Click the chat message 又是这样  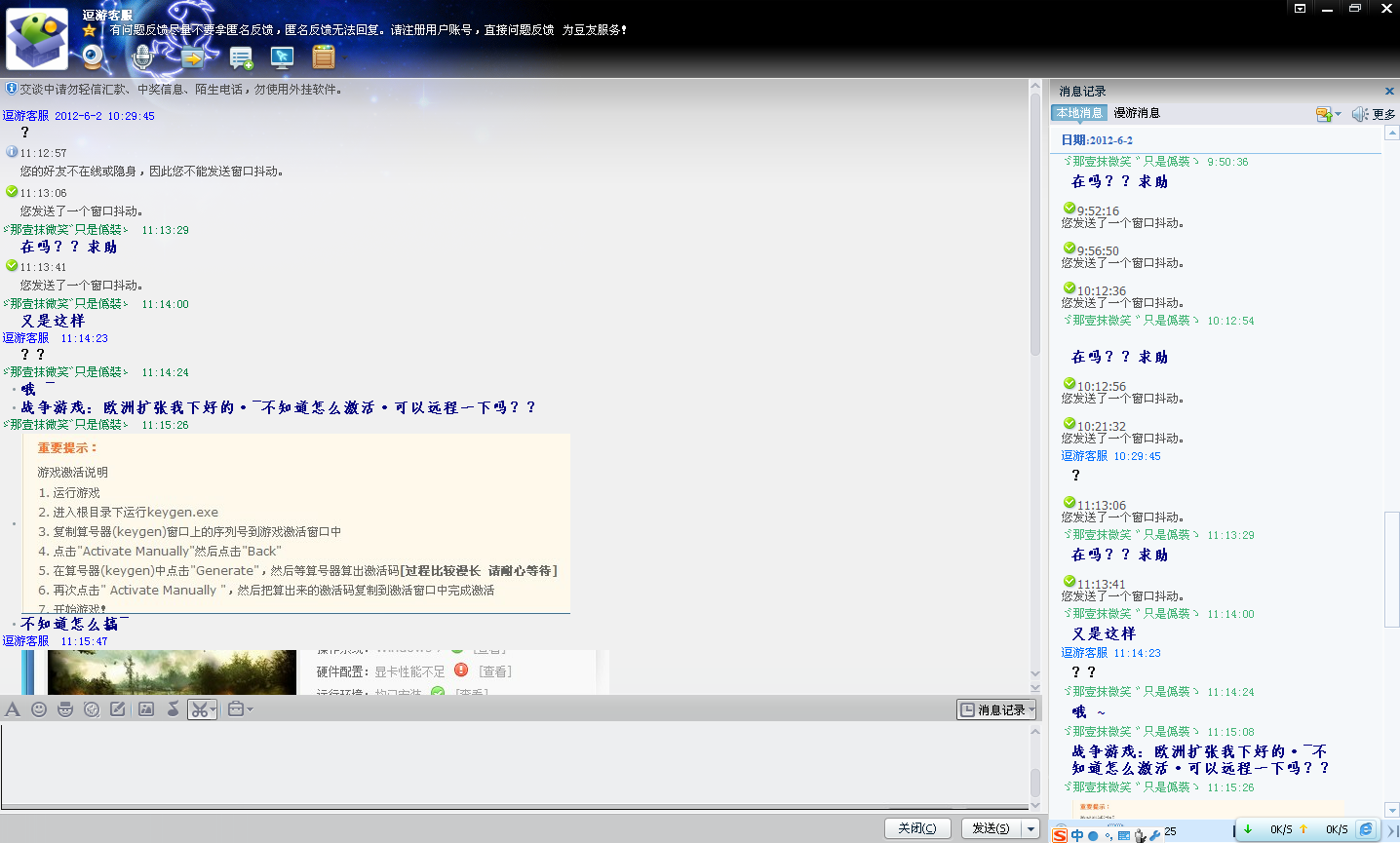tap(53, 321)
